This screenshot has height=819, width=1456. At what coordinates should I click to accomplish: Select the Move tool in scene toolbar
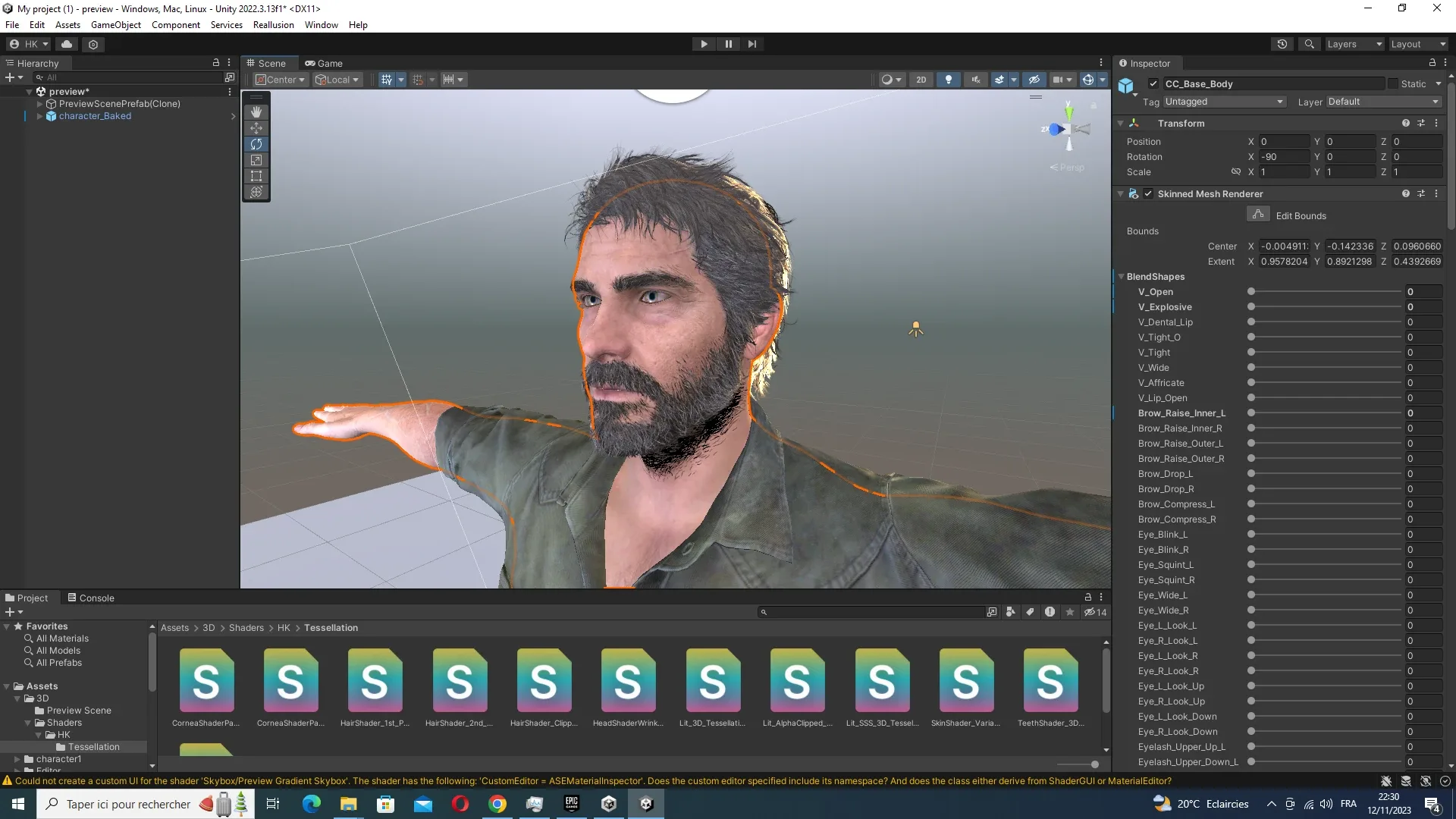pos(256,128)
